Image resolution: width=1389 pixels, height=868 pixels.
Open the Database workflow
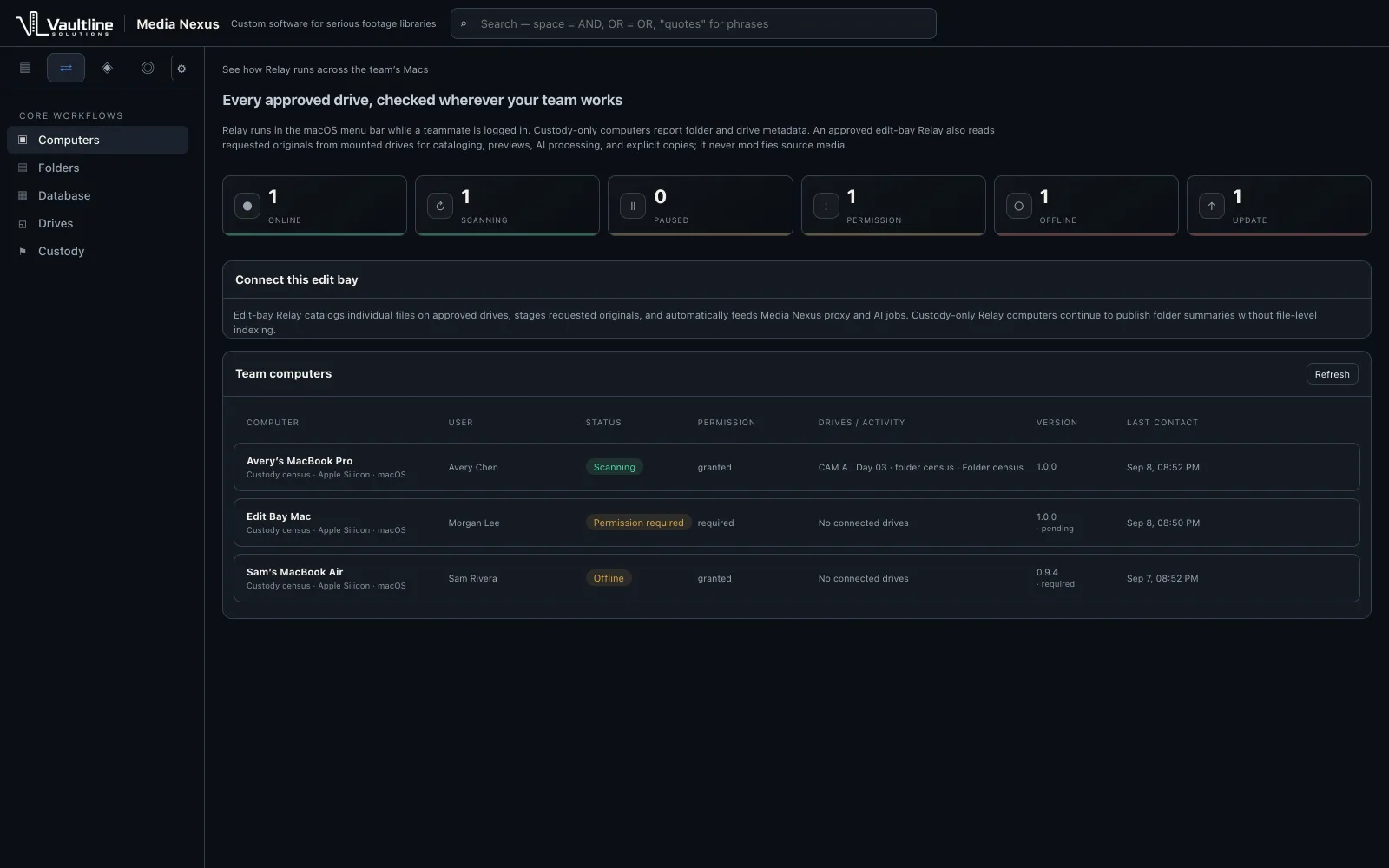tap(97, 195)
